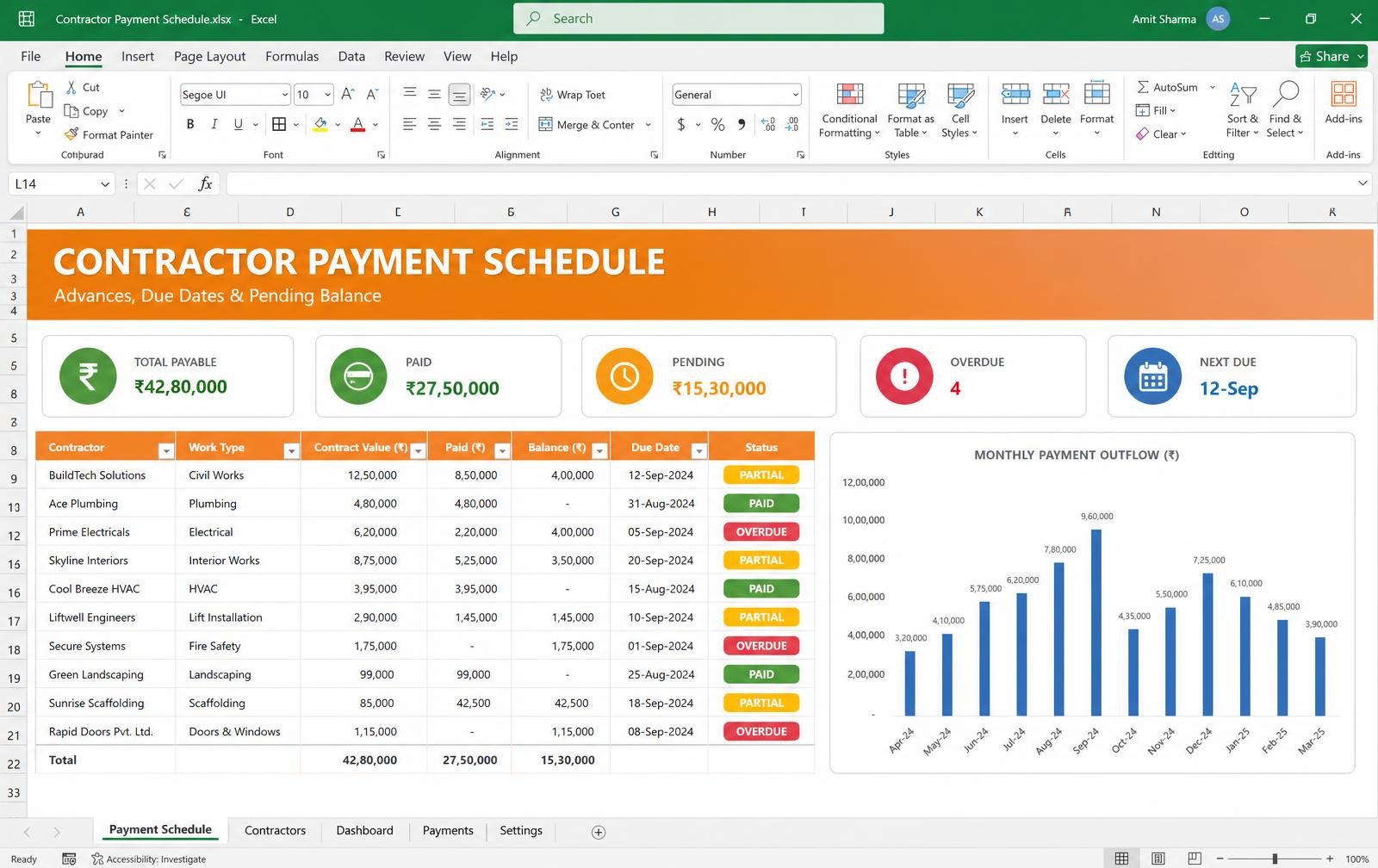Open the General number format dropdown
The width and height of the screenshot is (1378, 868).
pos(795,95)
